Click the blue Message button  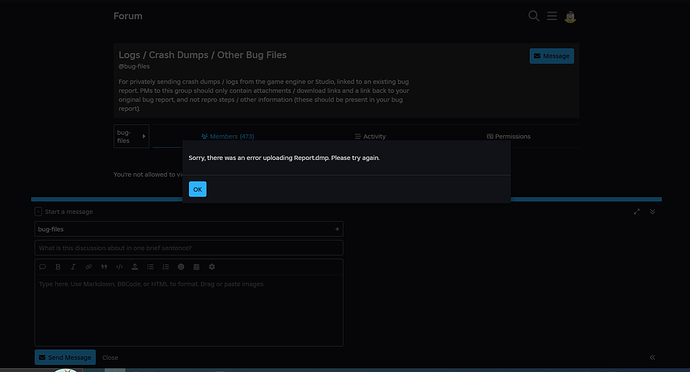[551, 56]
